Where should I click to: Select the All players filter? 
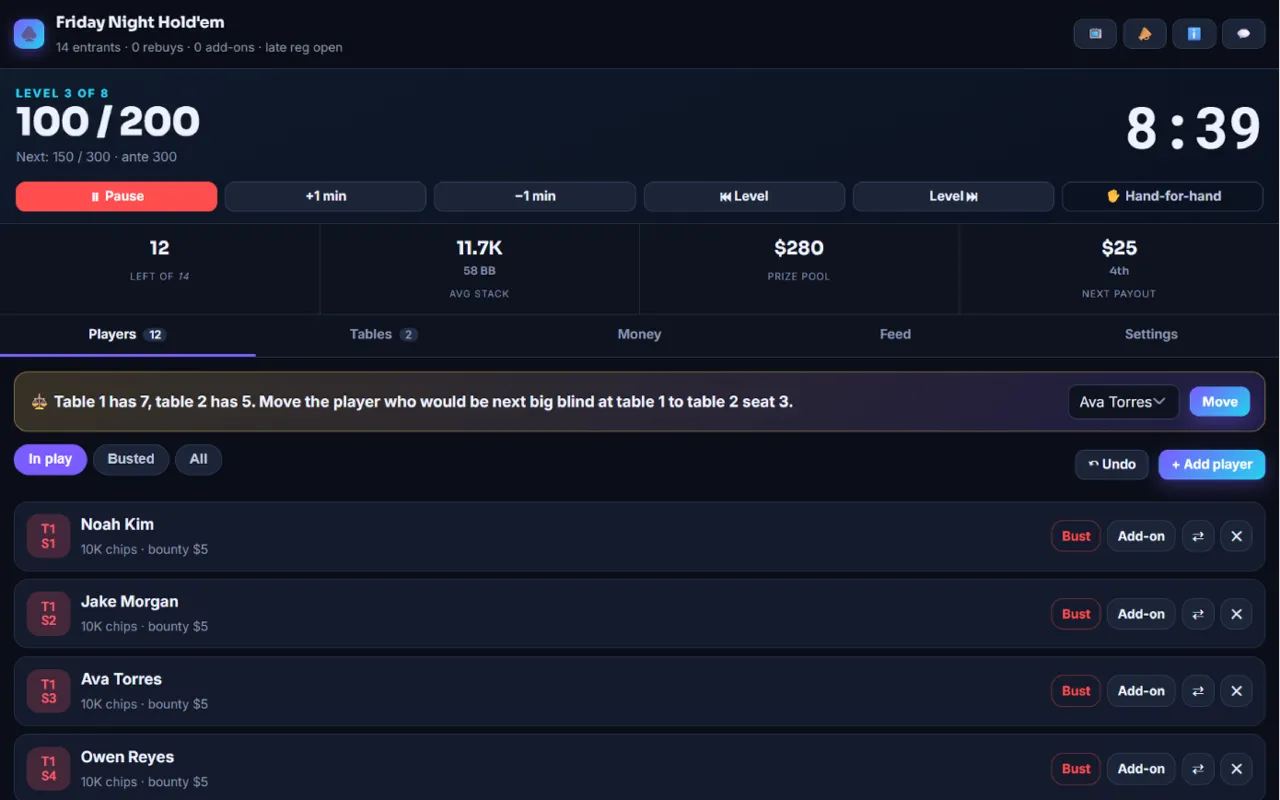tap(199, 459)
